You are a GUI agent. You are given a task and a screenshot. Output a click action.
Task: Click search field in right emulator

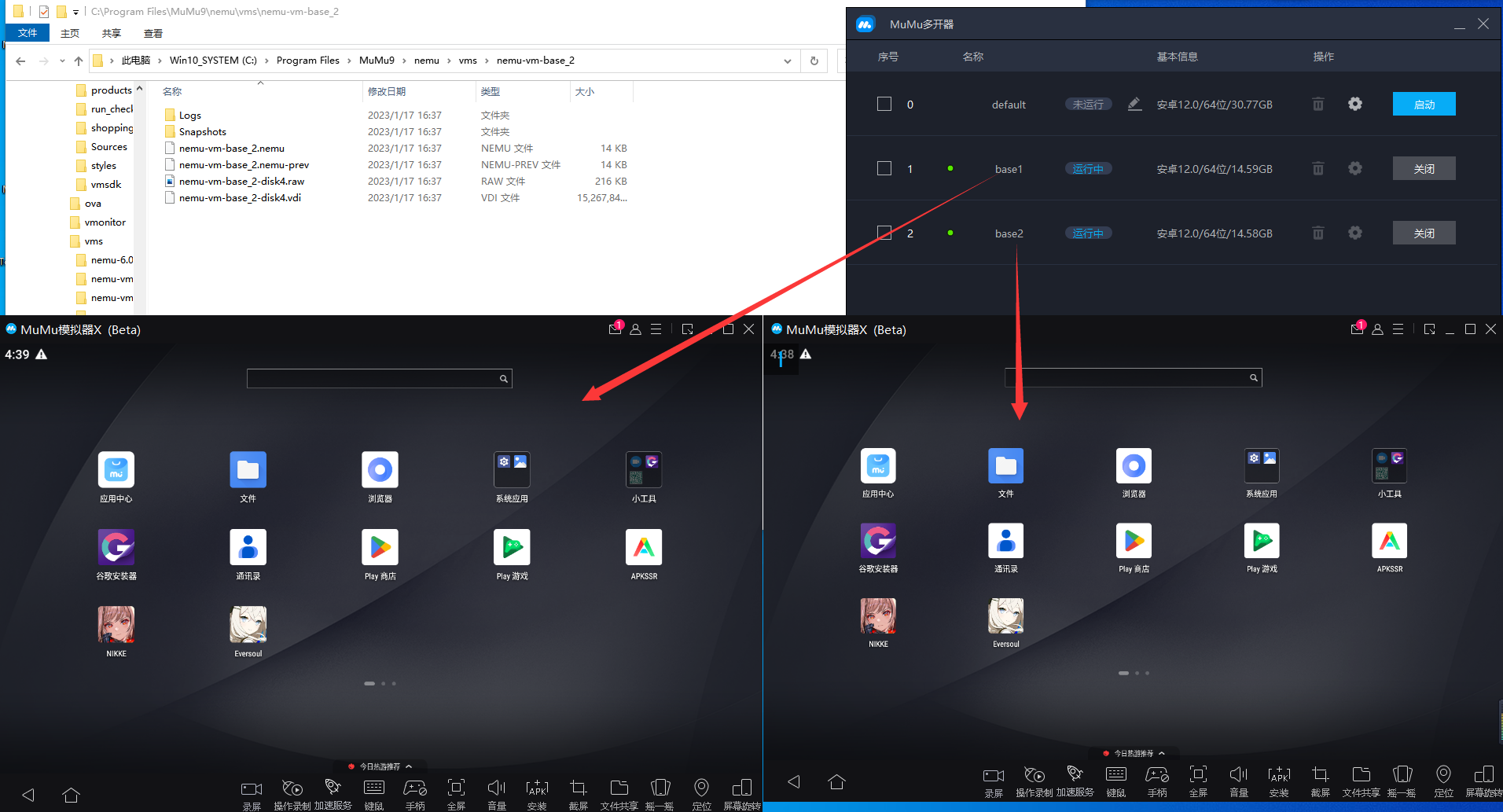1134,377
